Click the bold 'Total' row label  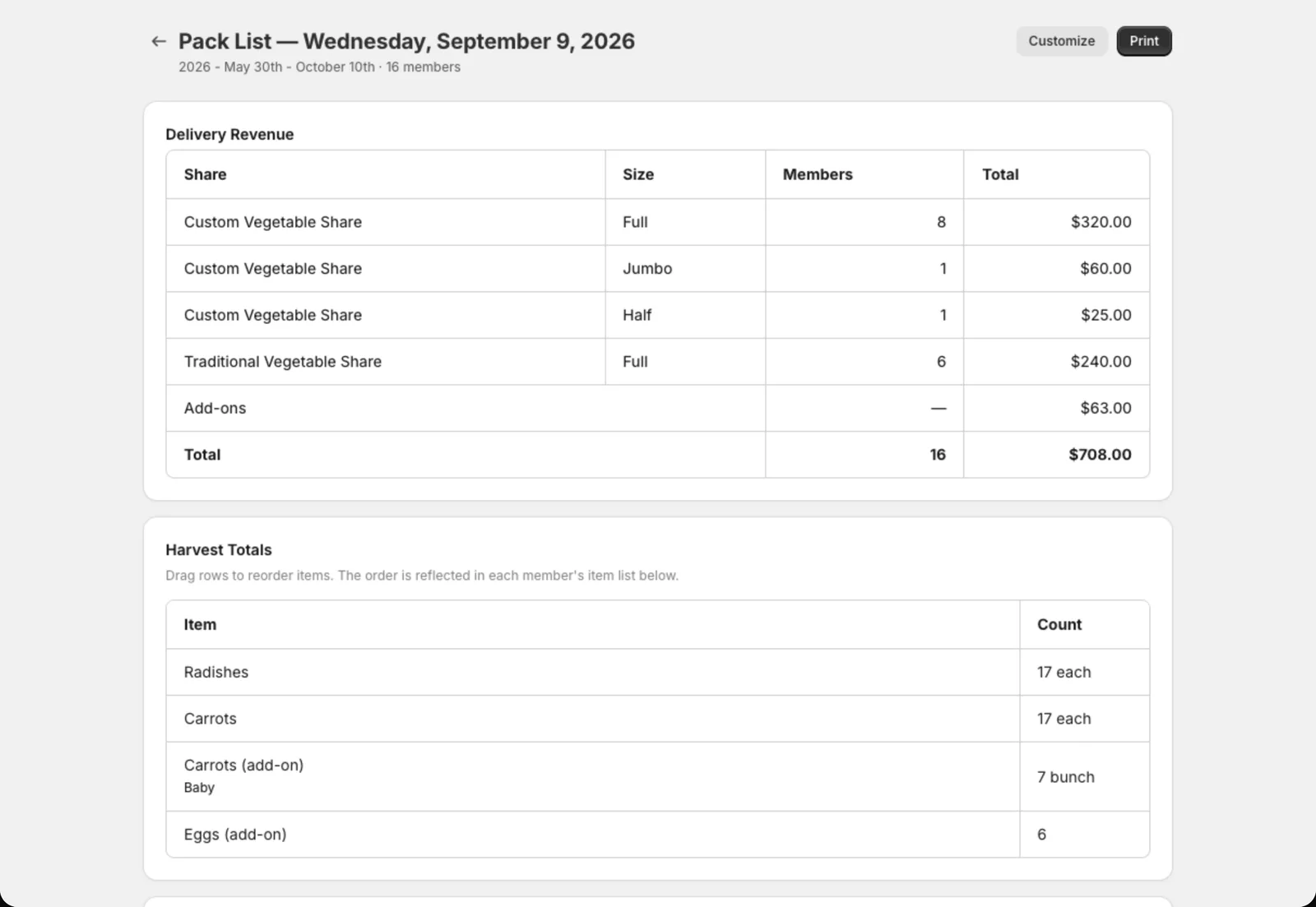click(x=202, y=455)
